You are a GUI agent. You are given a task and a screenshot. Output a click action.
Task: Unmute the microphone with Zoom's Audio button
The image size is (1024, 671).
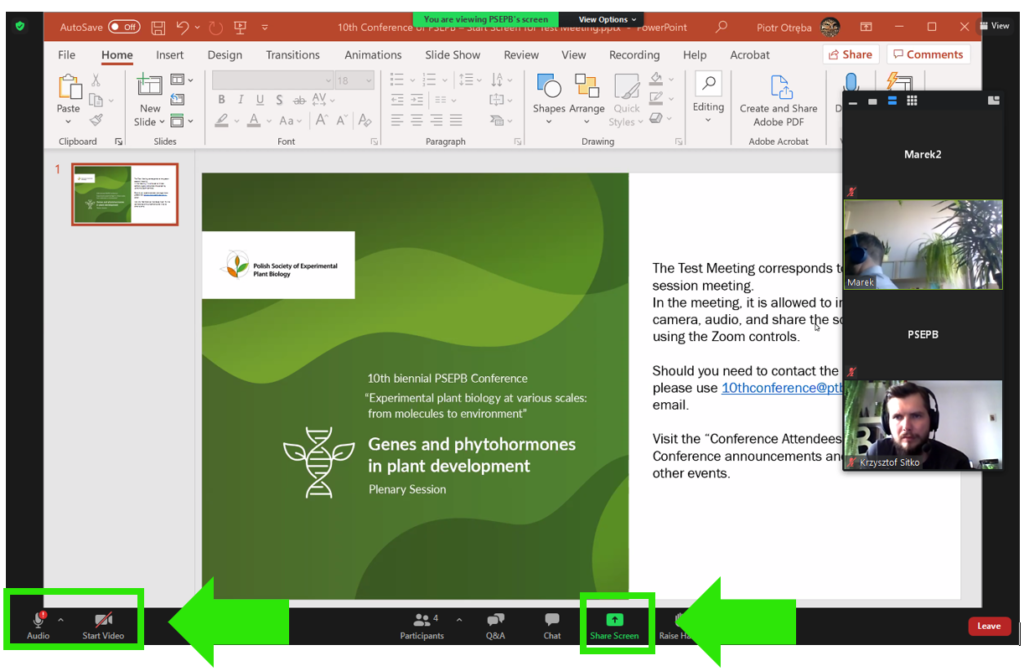[x=39, y=625]
